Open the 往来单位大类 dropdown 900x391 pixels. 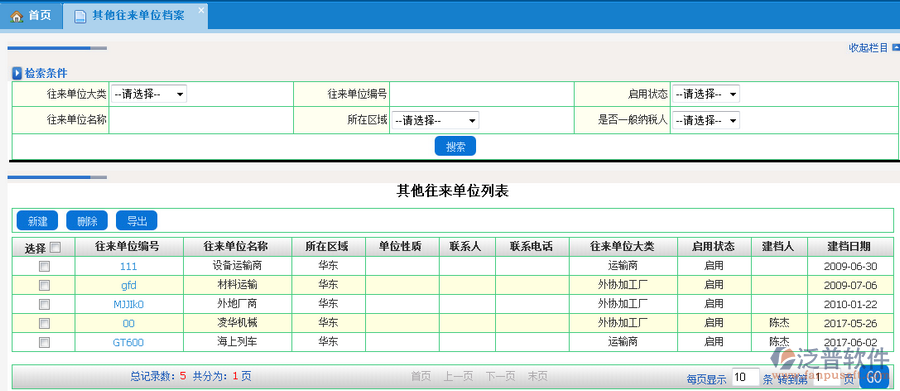tap(149, 94)
